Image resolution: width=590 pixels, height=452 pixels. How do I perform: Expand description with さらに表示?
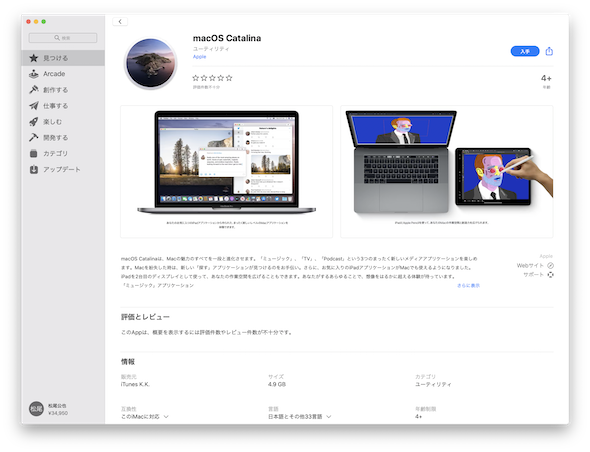(x=468, y=286)
